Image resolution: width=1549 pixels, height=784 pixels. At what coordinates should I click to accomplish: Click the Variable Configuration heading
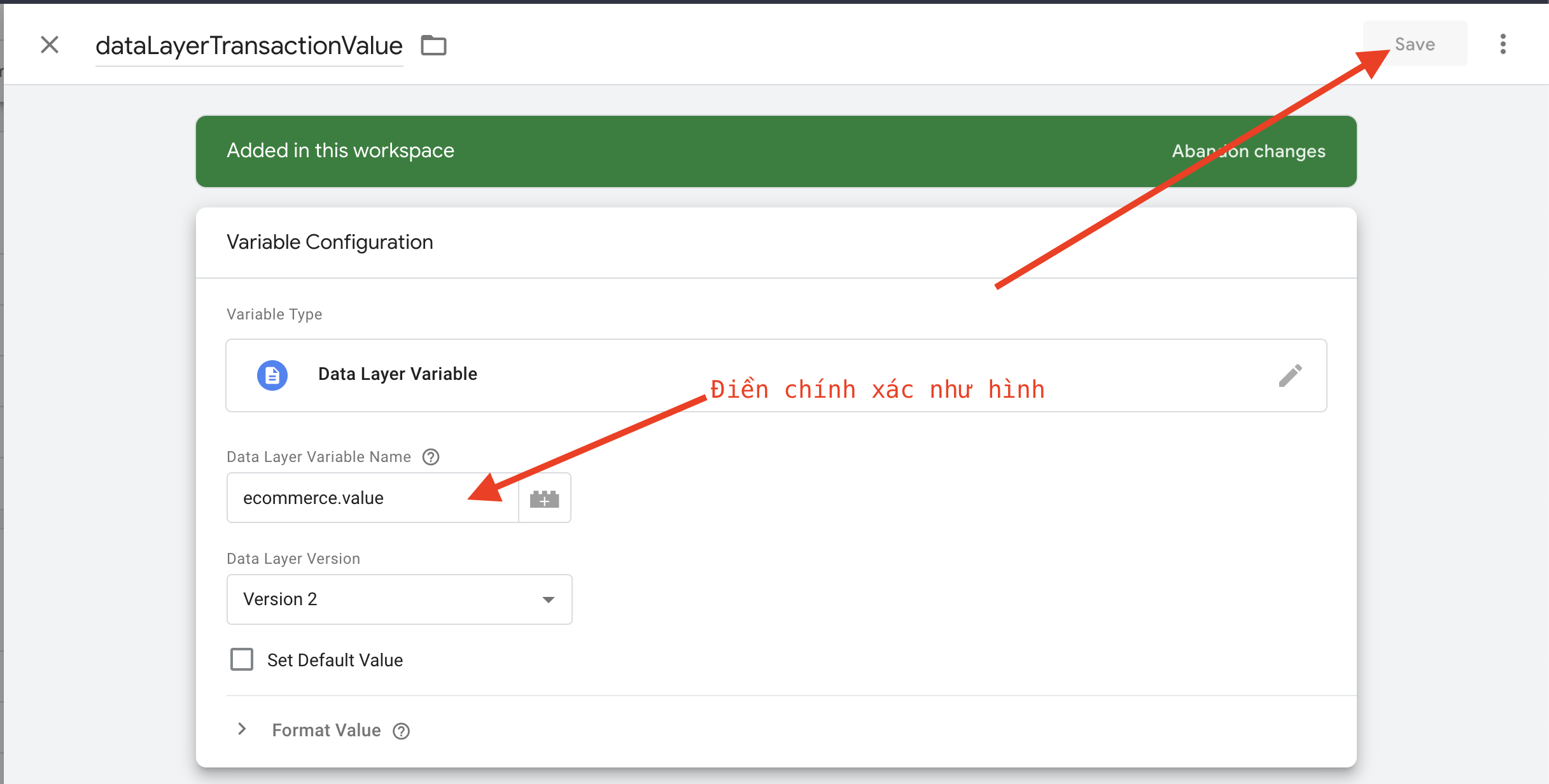330,242
